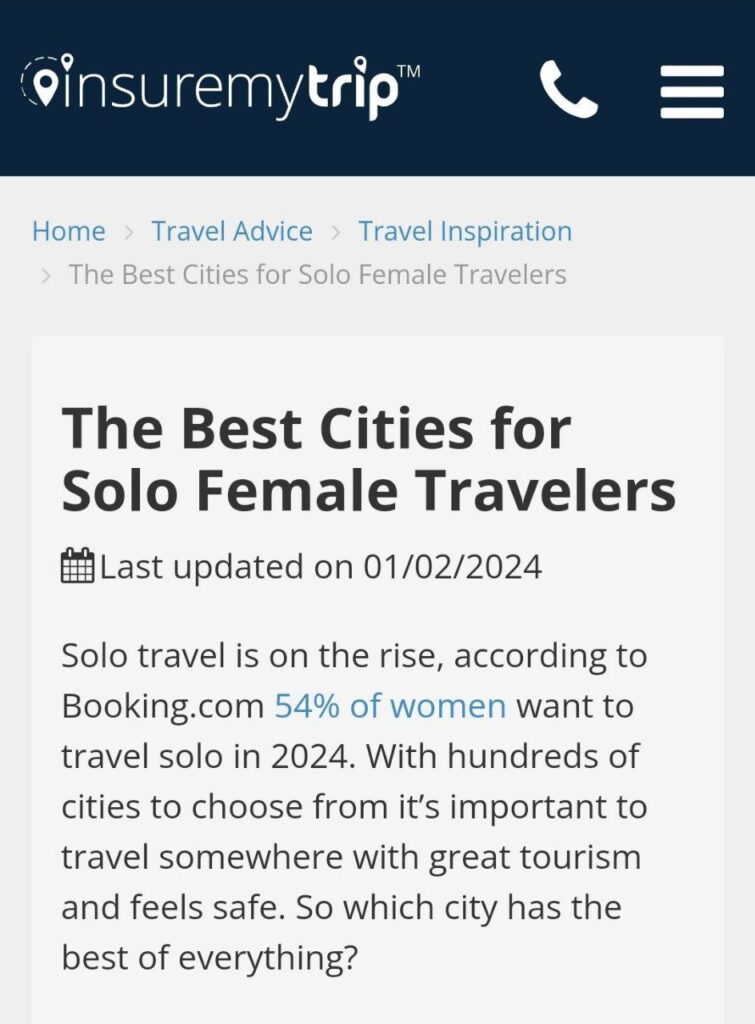Click the calendar icon beside Last updated

pos(78,566)
